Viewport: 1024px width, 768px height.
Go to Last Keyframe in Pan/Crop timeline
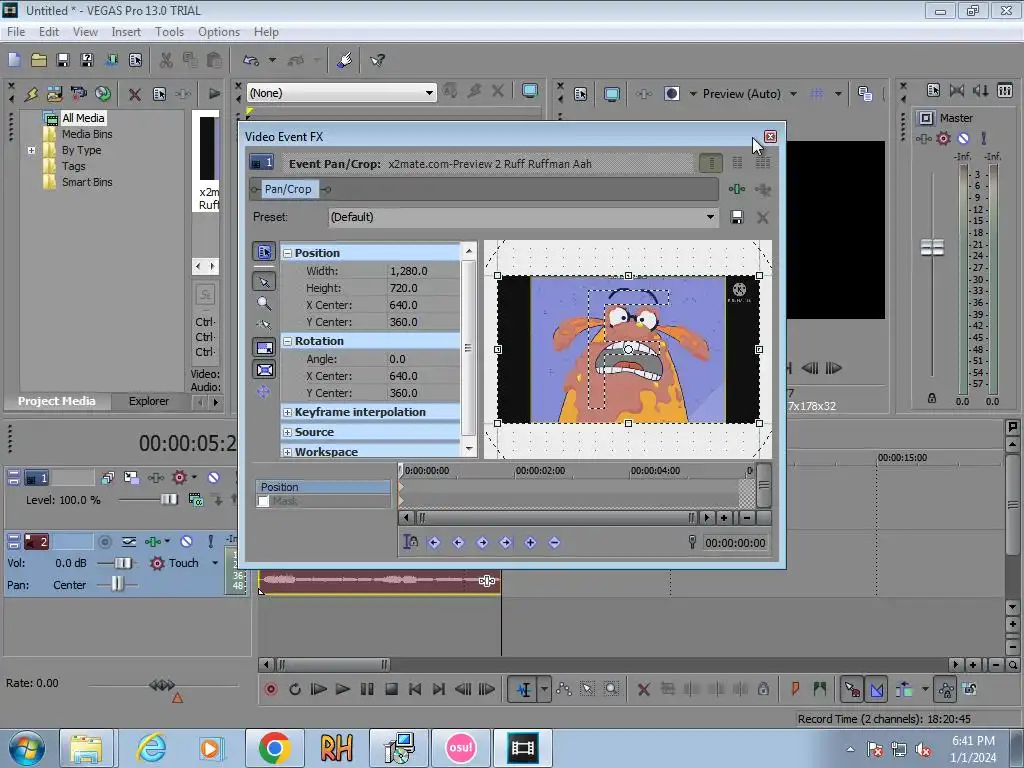(x=505, y=542)
